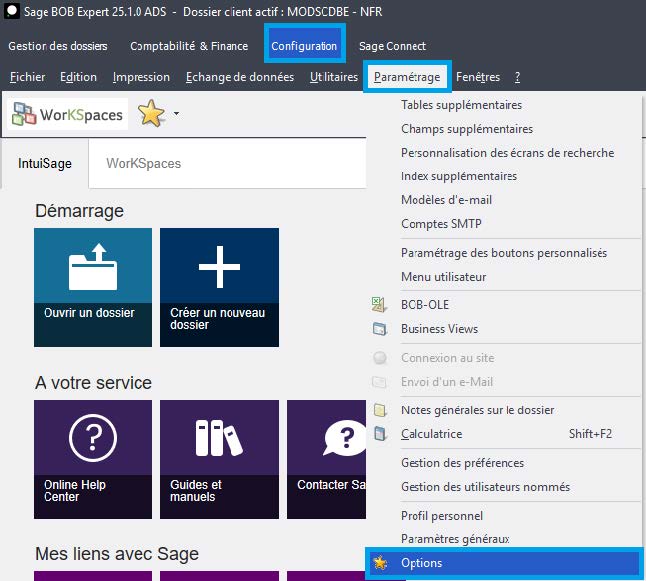
Task: Expand the Utilitaires menu
Action: (334, 77)
